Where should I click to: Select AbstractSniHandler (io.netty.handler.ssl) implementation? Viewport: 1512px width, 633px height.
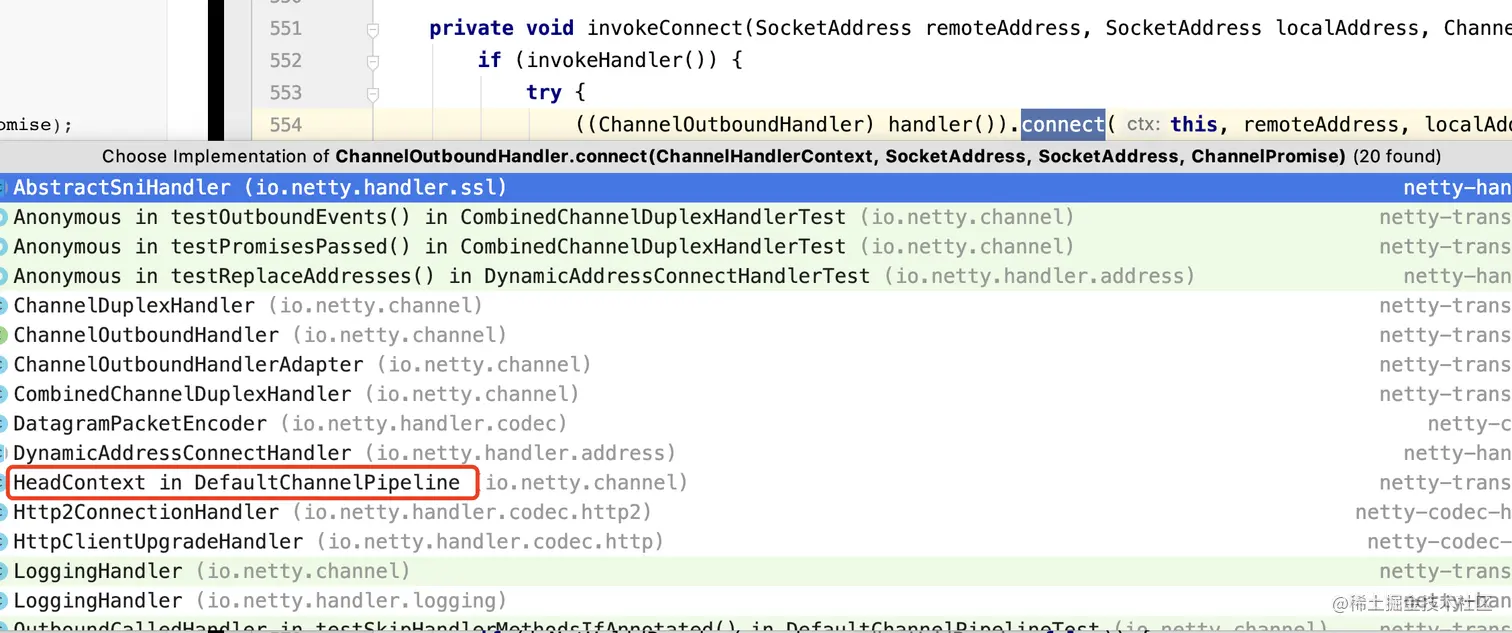(756, 188)
